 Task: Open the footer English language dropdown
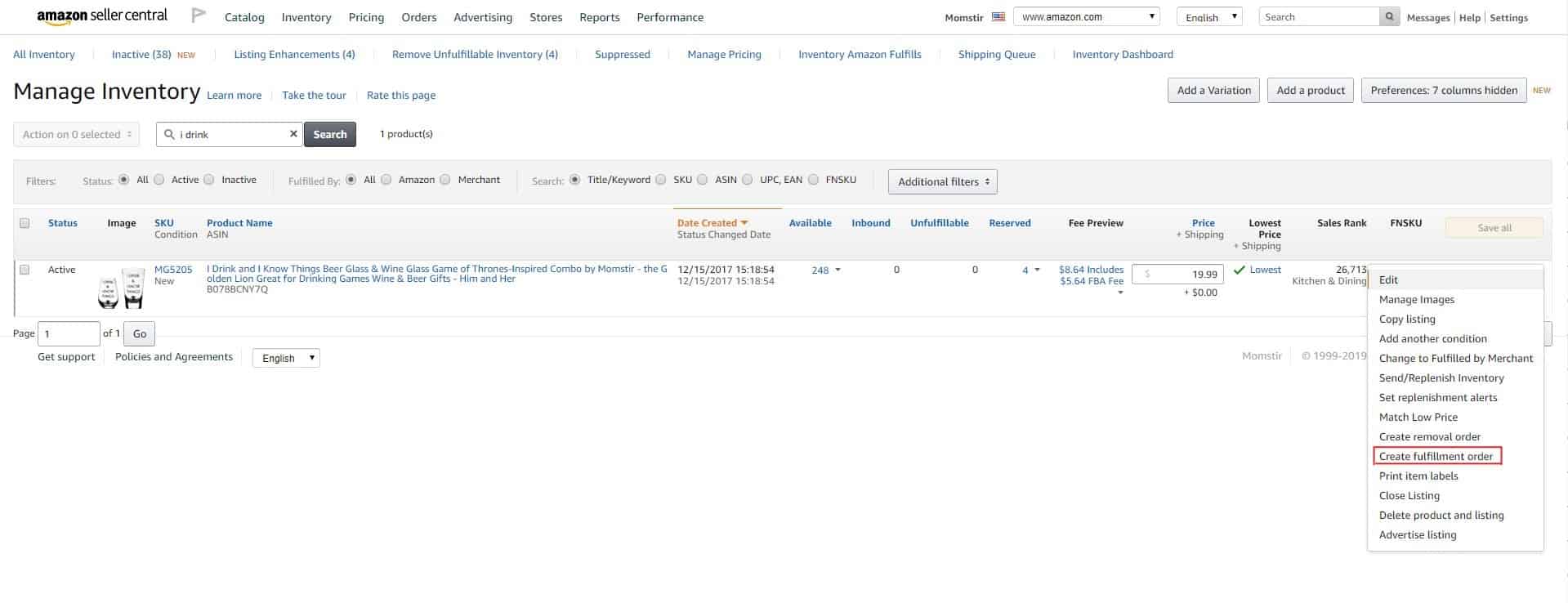point(286,358)
